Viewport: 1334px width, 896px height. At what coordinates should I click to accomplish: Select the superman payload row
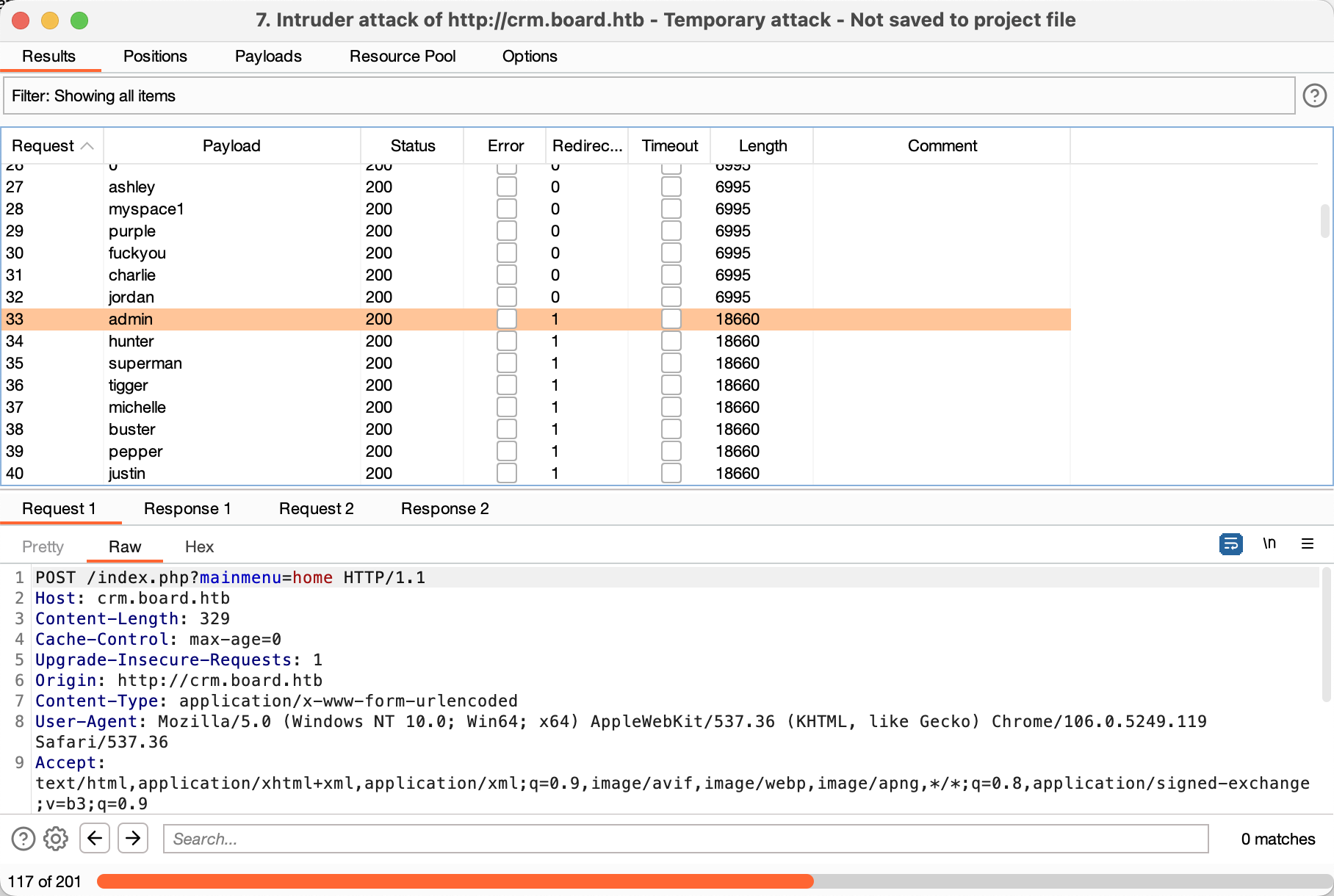(x=145, y=364)
